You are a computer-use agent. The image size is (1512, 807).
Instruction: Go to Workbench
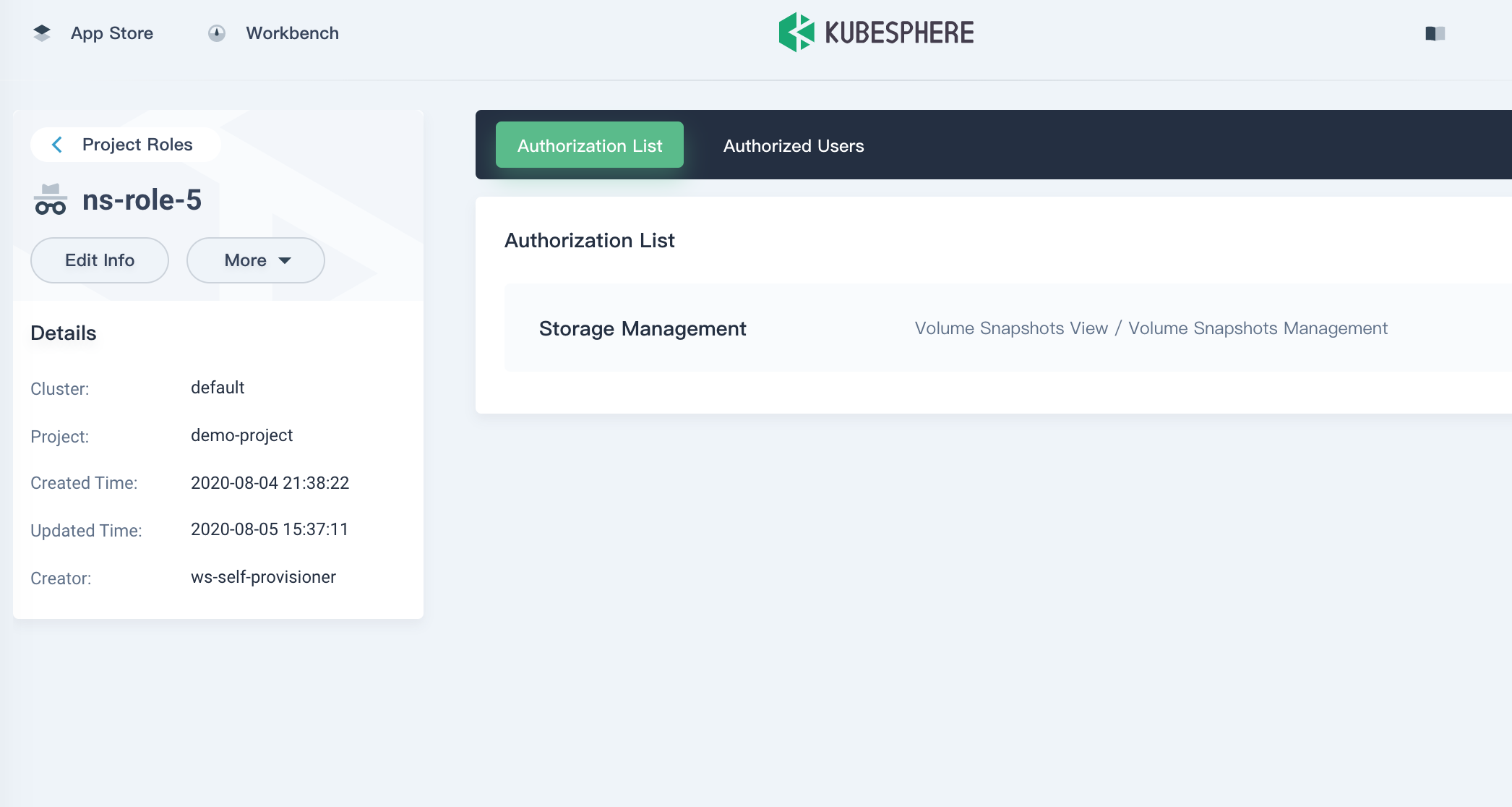tap(292, 33)
